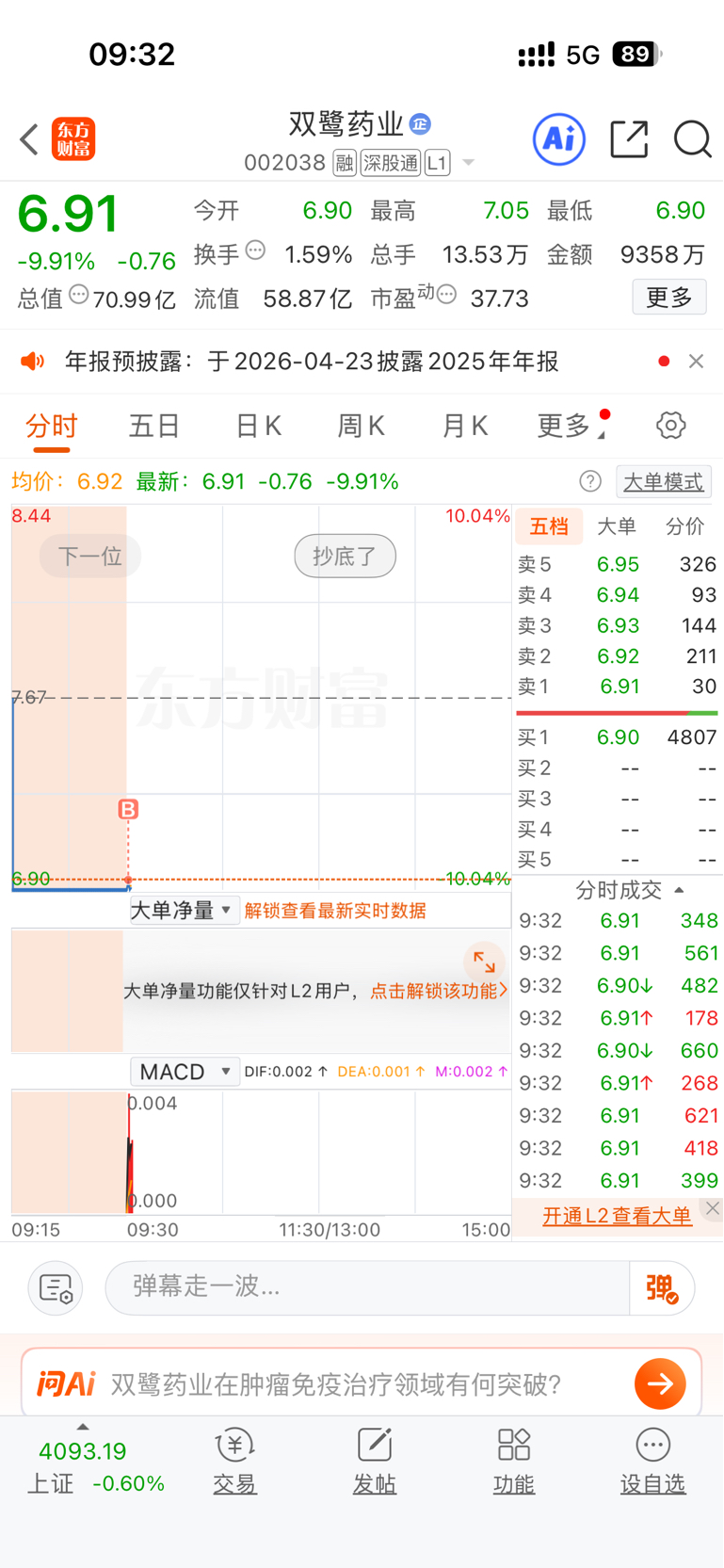This screenshot has width=724, height=1568.
Task: Tap the info icon next to 总值
Action: (79, 295)
